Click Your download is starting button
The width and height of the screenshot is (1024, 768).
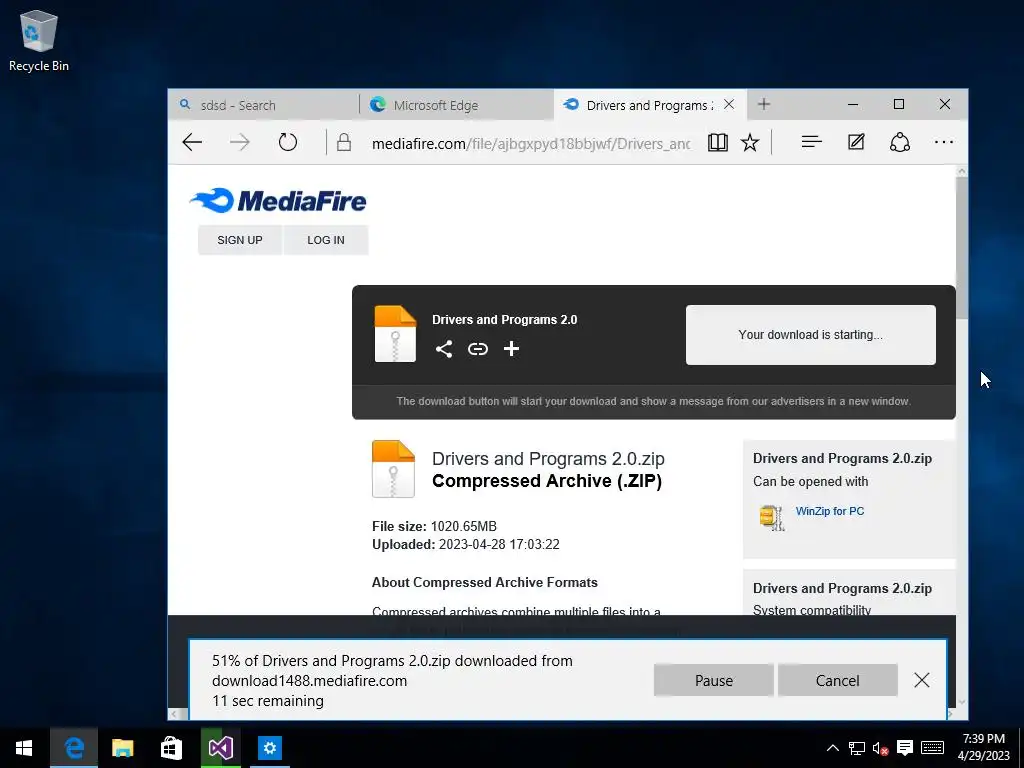pyautogui.click(x=810, y=334)
